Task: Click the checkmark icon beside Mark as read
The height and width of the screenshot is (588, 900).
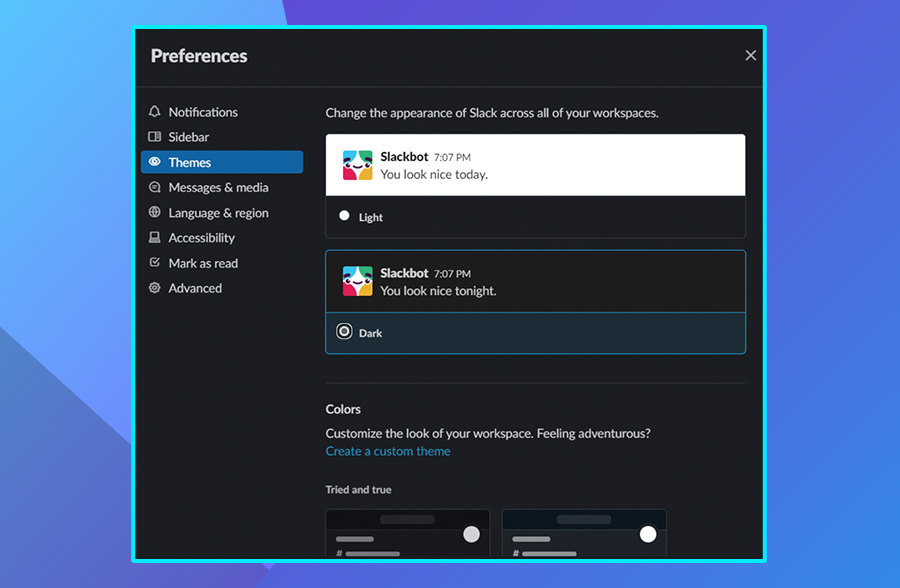Action: tap(154, 262)
